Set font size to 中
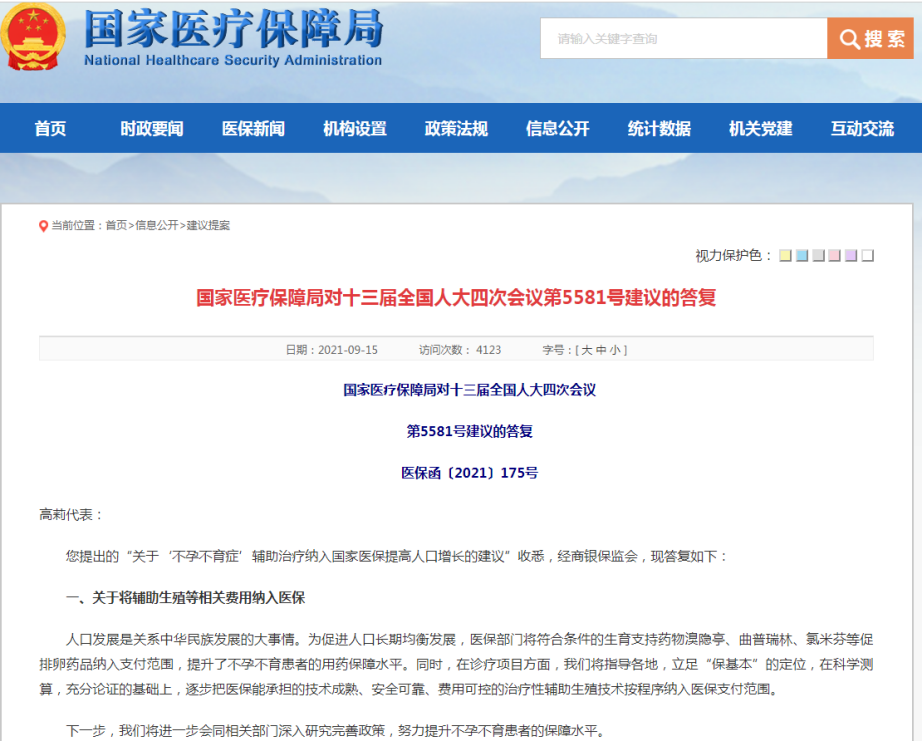 click(x=601, y=350)
